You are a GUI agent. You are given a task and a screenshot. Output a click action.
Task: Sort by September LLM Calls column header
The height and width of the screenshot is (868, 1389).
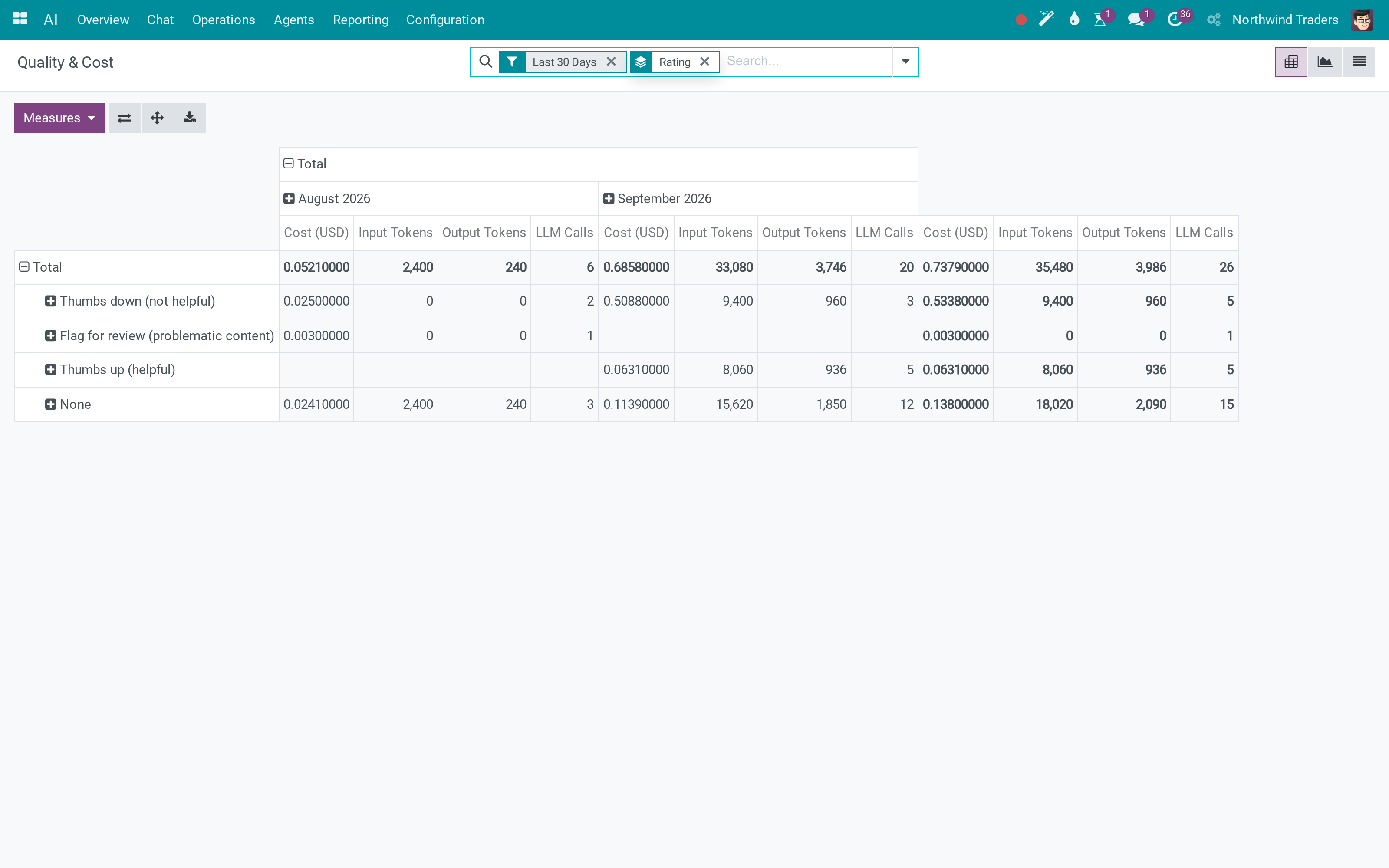(884, 233)
